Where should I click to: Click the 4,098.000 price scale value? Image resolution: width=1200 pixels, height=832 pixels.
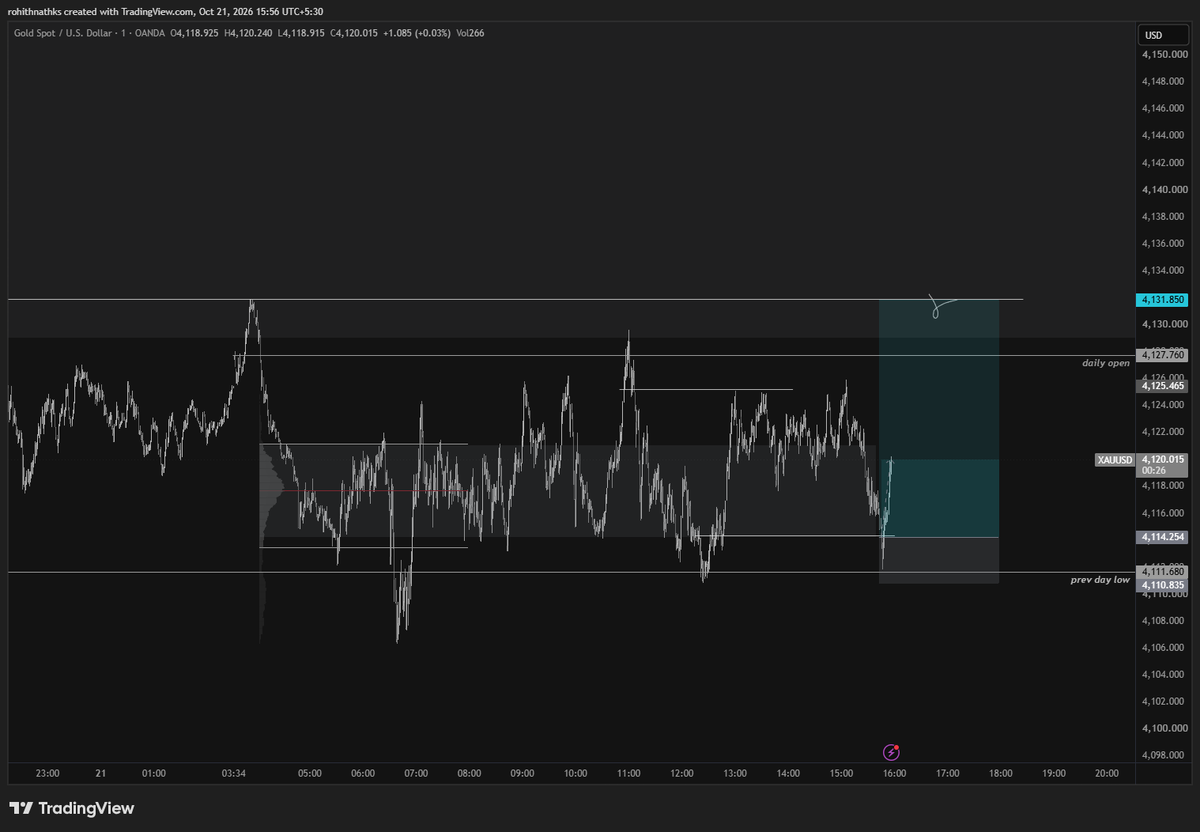click(1164, 755)
